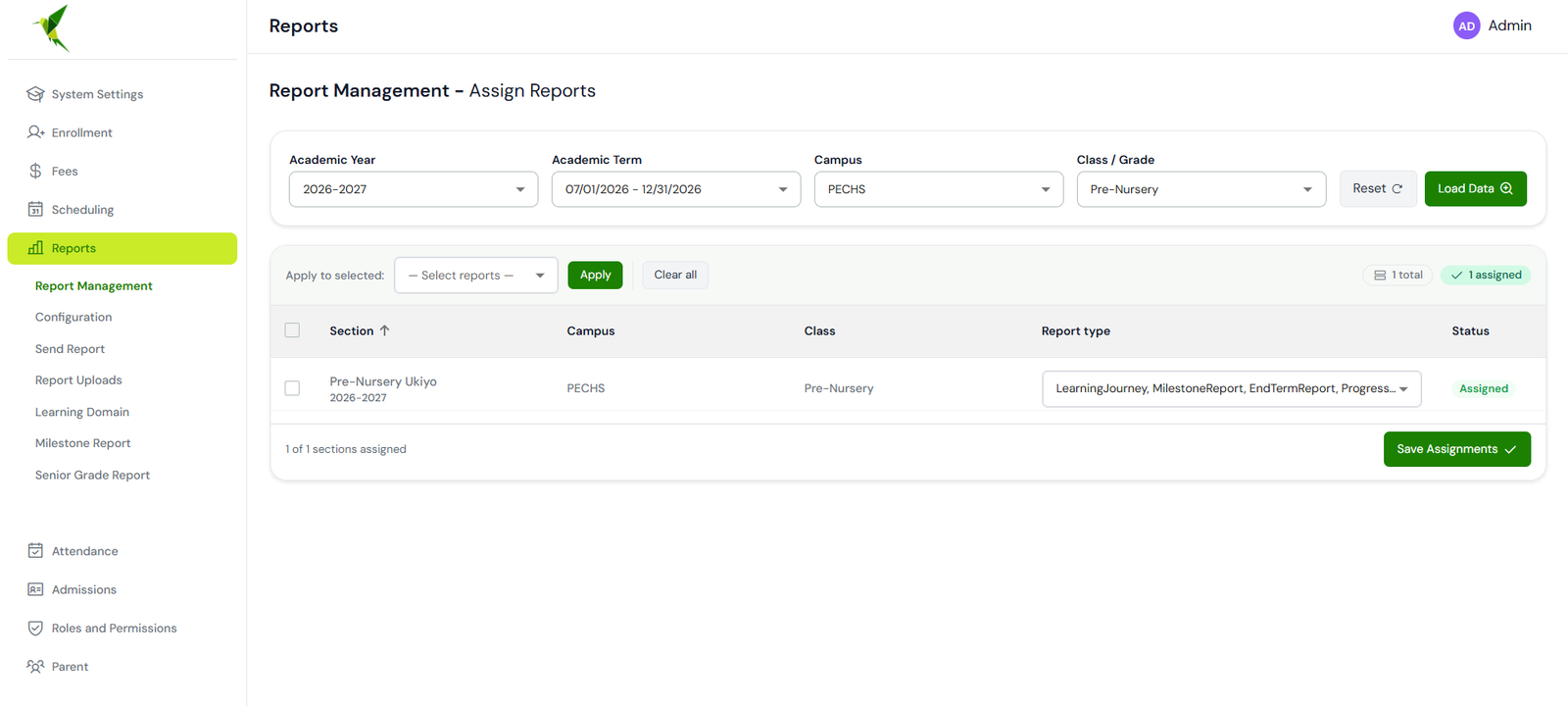Click the magnifier icon in Load Data
Image resolution: width=1568 pixels, height=706 pixels.
[1507, 188]
